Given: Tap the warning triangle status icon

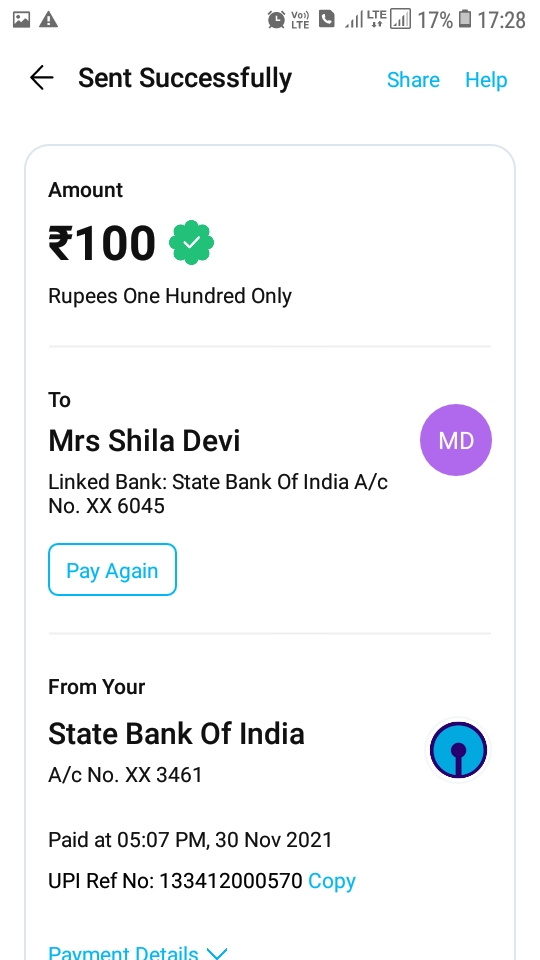Looking at the screenshot, I should (48, 20).
